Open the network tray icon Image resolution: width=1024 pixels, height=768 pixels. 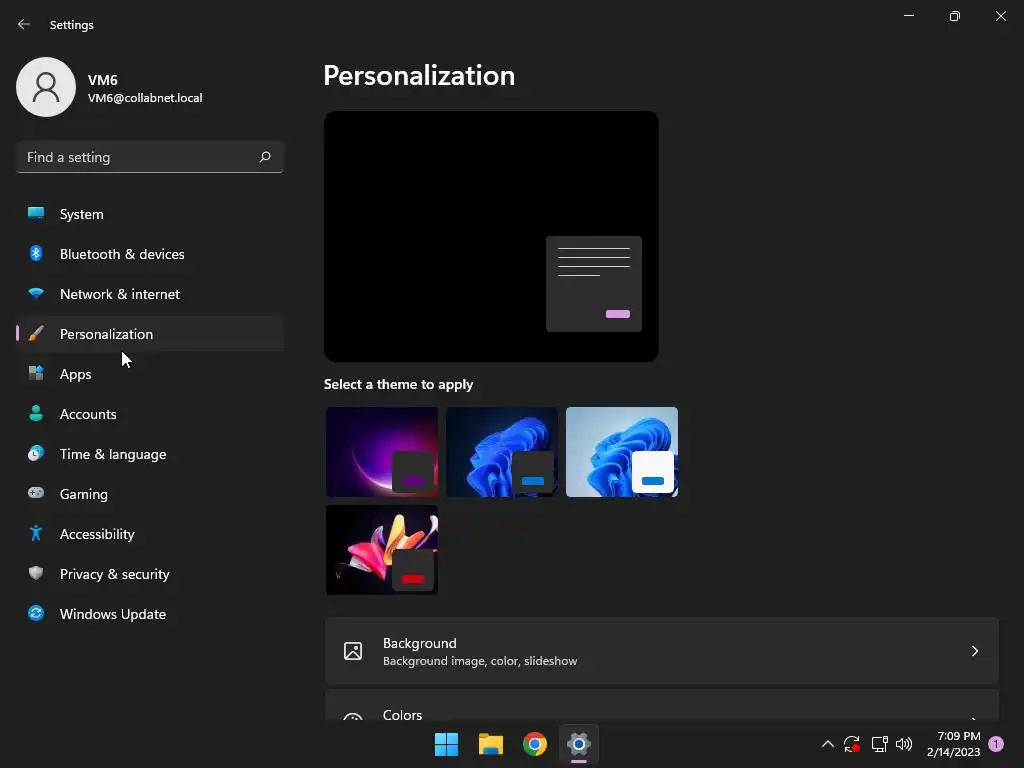[879, 744]
